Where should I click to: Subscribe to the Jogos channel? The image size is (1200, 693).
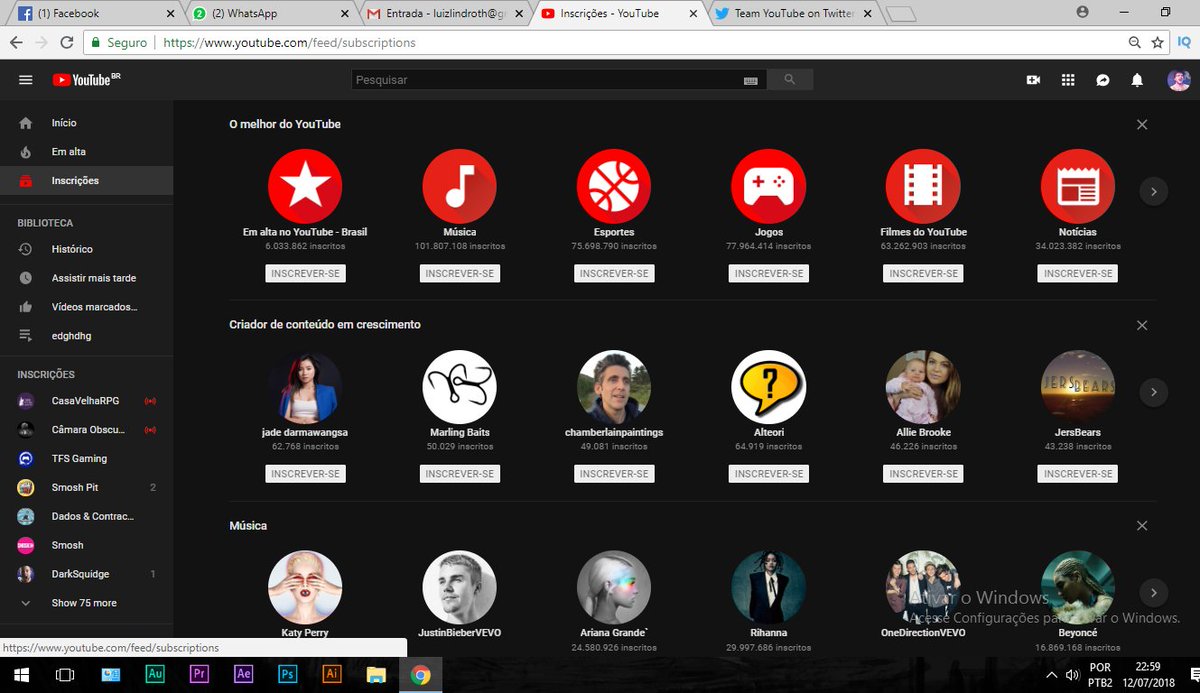pos(769,273)
